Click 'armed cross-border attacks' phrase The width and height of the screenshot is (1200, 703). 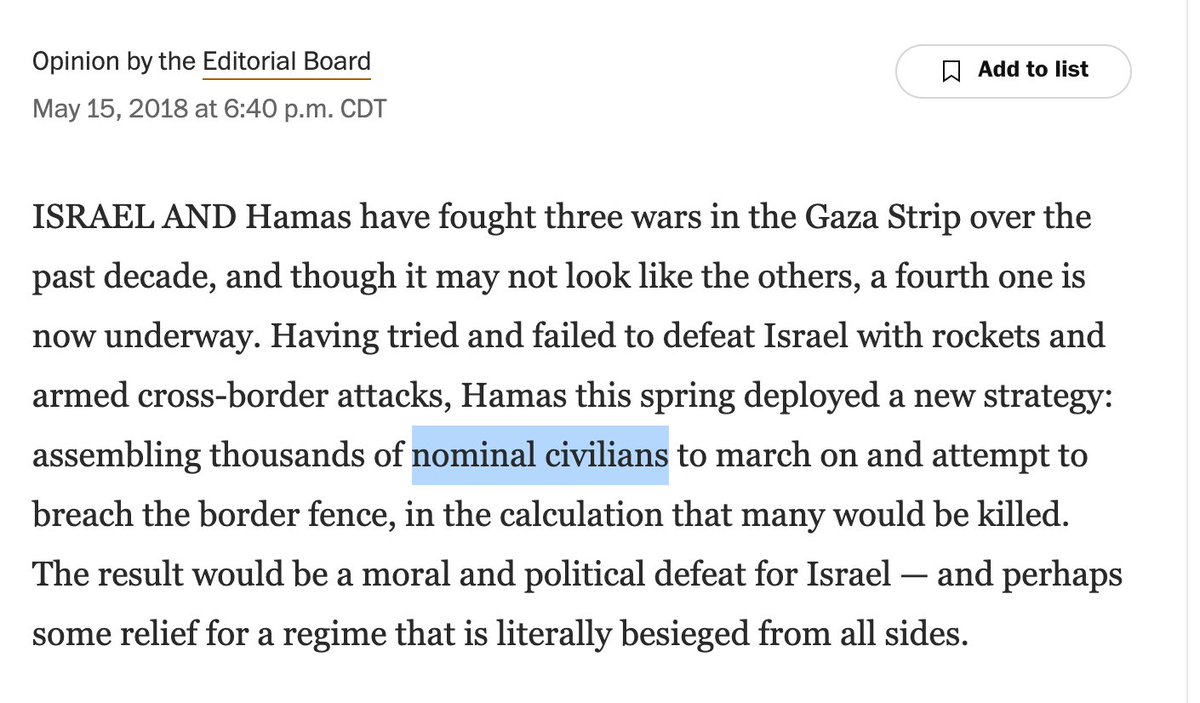click(x=241, y=396)
